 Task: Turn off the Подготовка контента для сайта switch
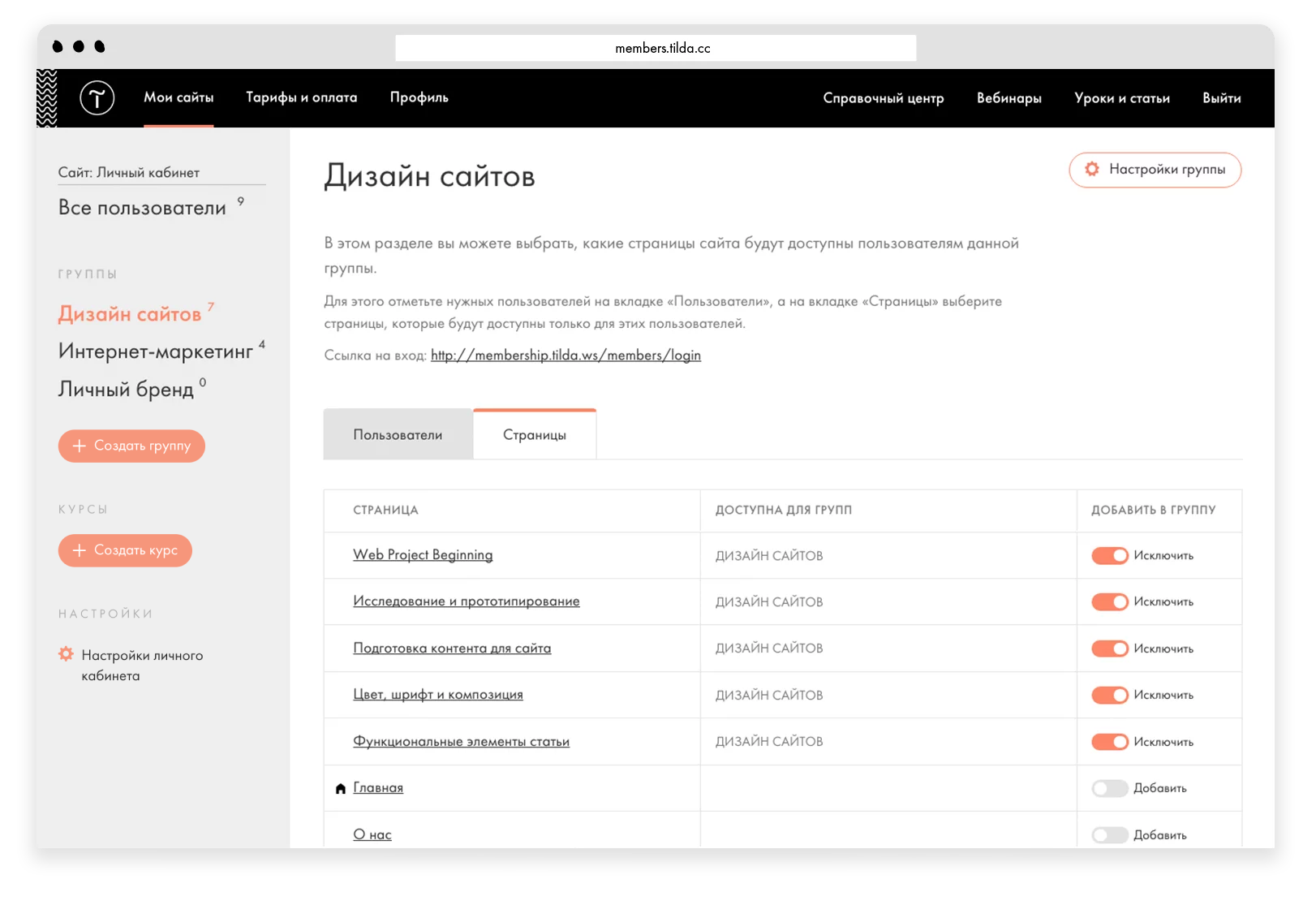coord(1110,649)
